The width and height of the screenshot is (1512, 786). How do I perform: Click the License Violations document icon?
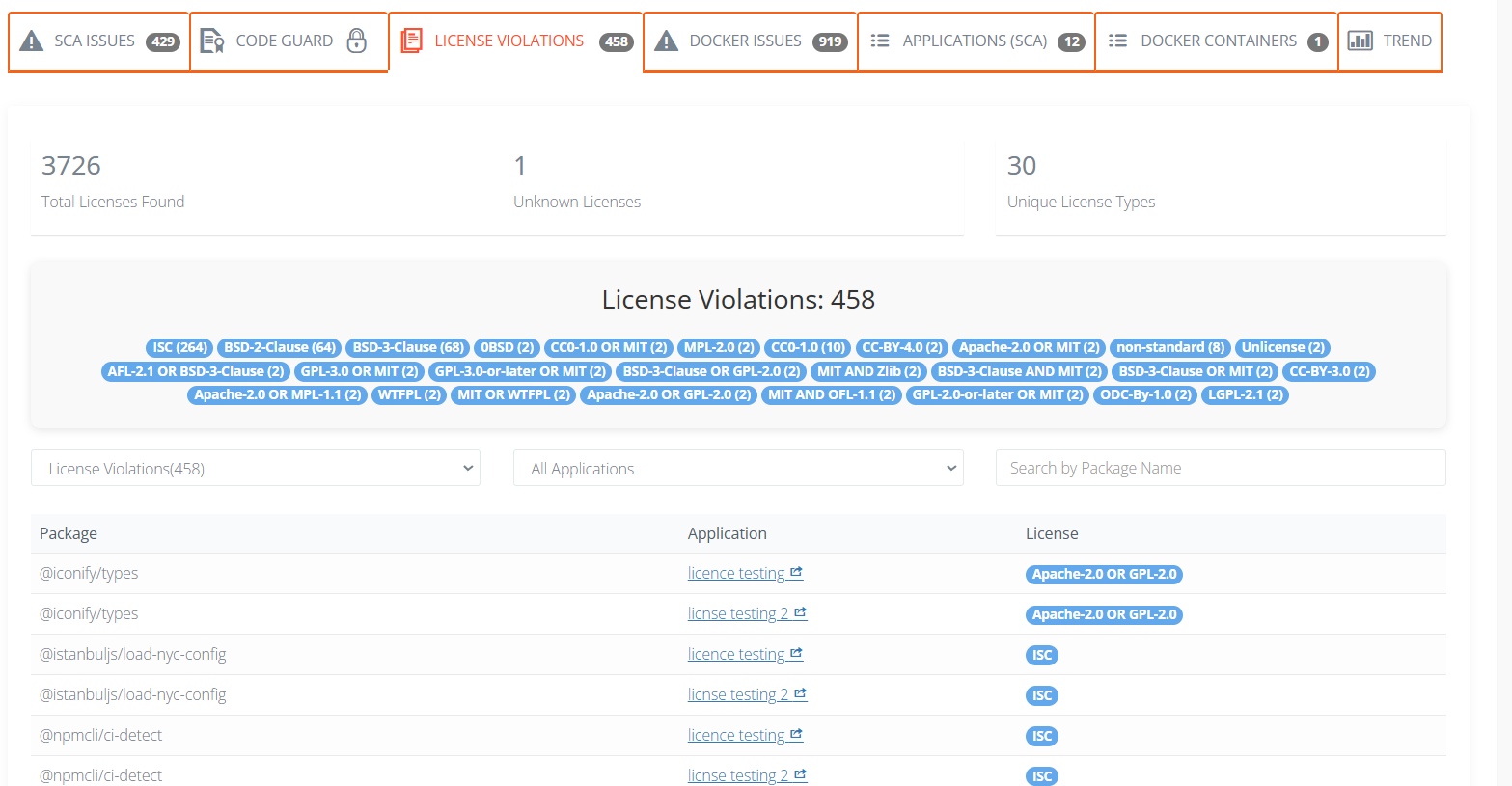point(412,41)
